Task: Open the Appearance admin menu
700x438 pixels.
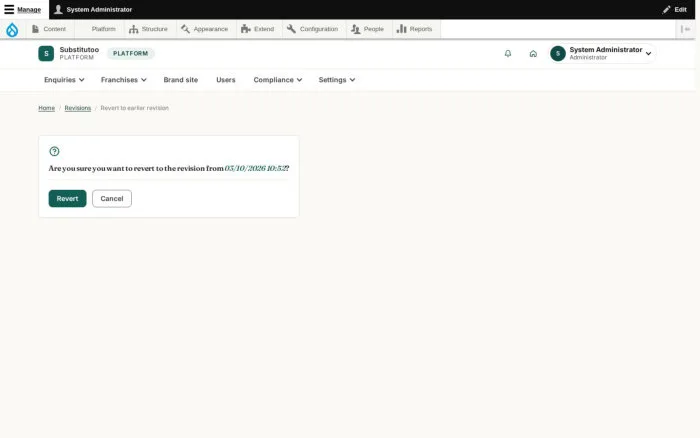Action: (205, 29)
